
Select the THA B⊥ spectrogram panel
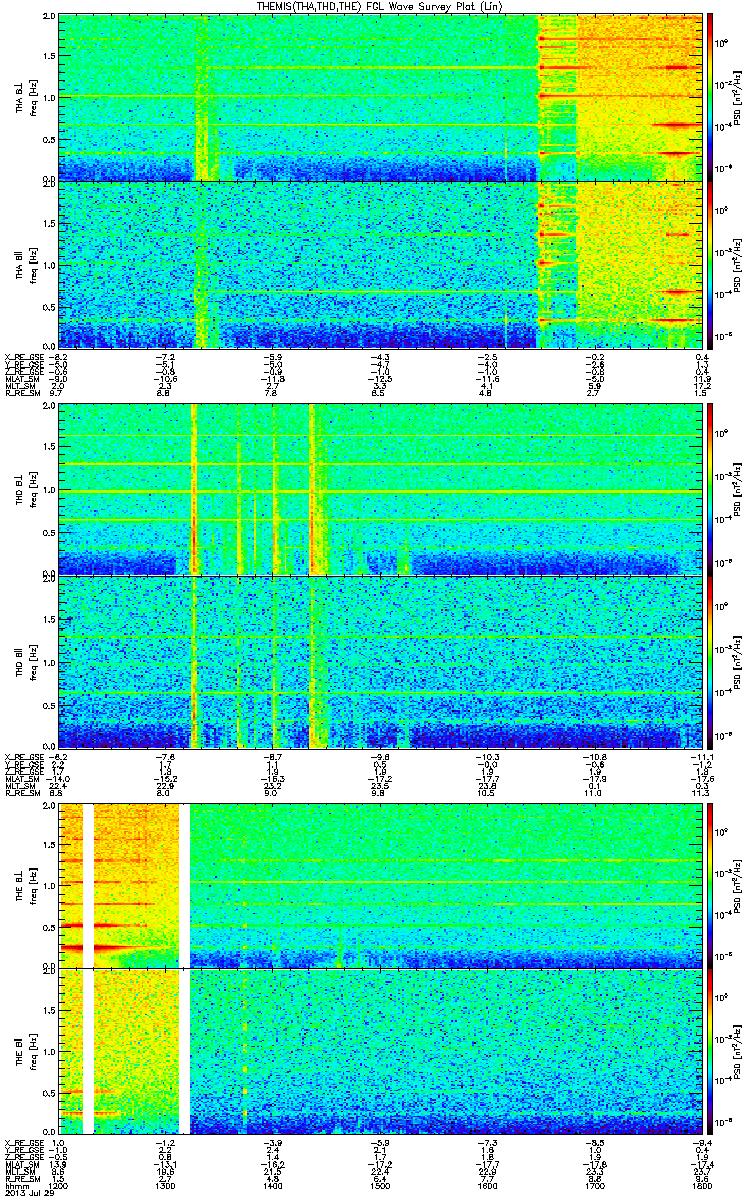(x=379, y=97)
